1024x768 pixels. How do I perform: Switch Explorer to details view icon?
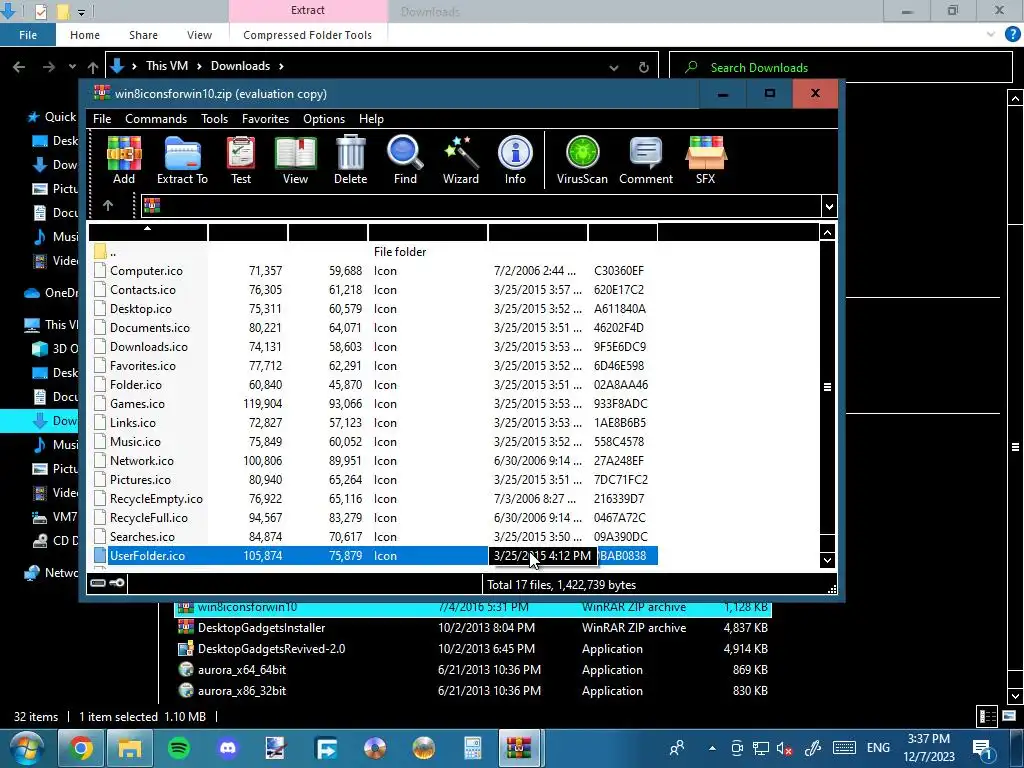[x=987, y=716]
